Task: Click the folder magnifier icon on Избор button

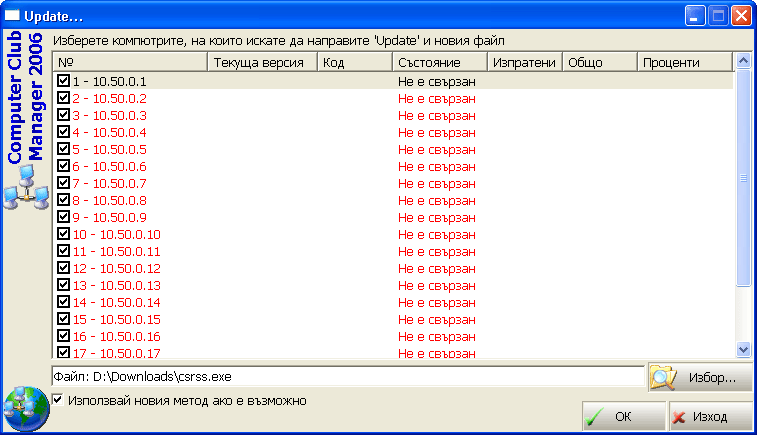Action: tap(663, 377)
